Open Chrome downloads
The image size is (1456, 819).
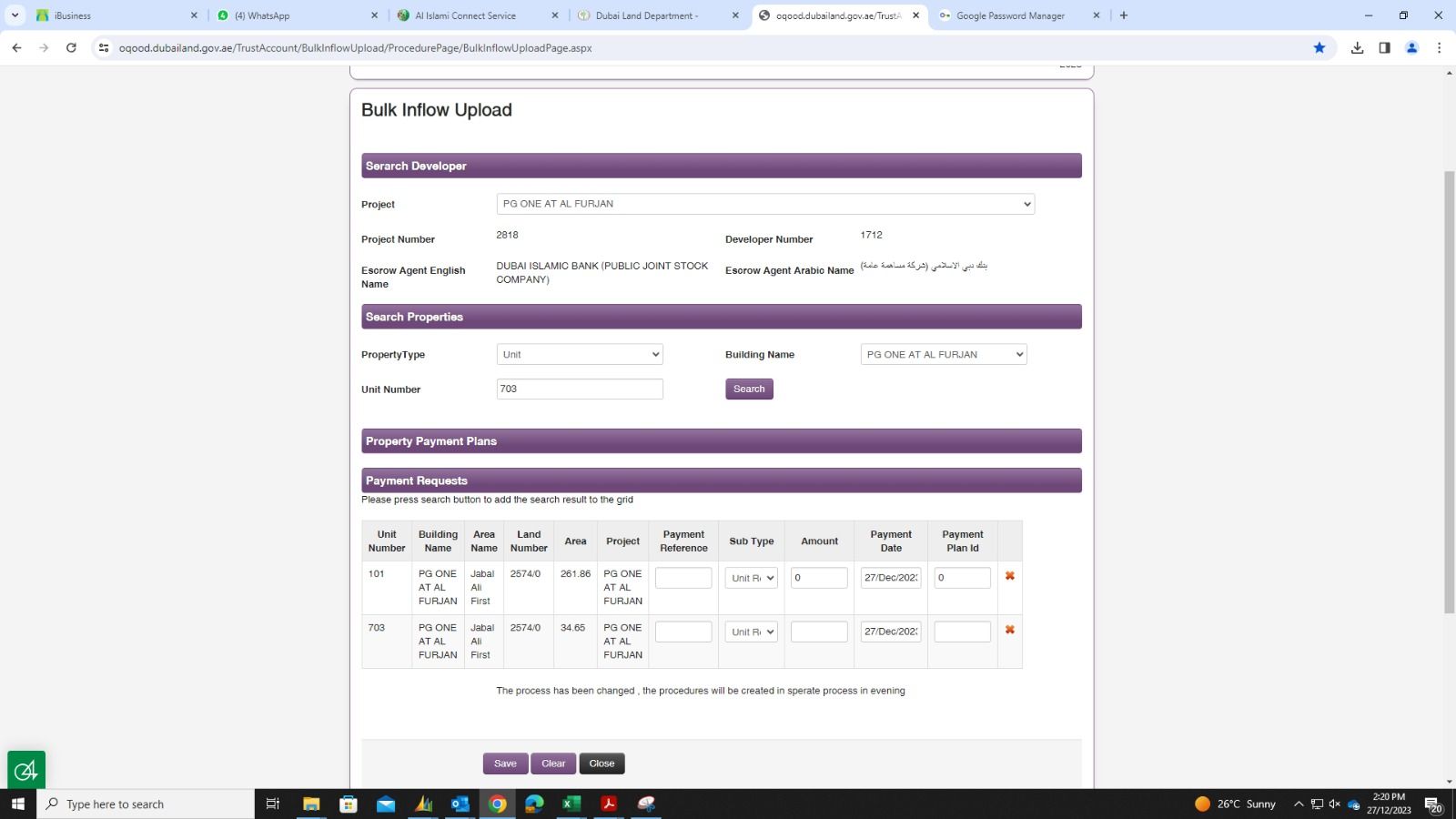tap(1357, 47)
